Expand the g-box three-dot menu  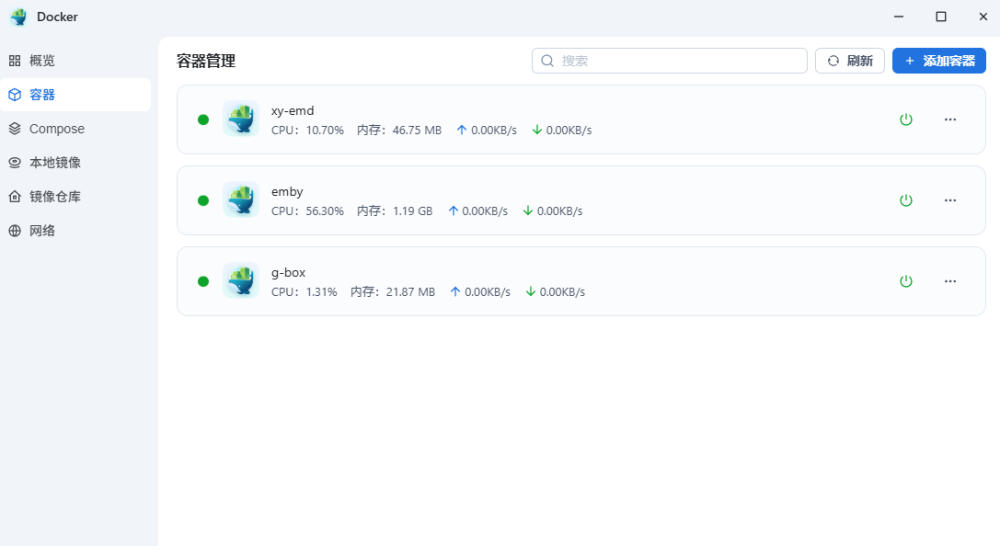coord(950,281)
